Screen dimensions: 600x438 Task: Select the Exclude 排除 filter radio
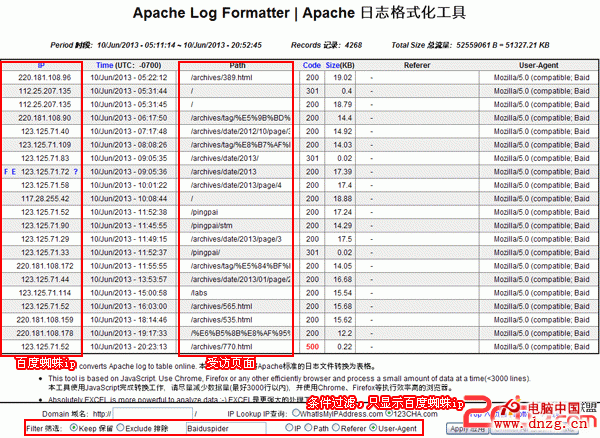click(120, 427)
